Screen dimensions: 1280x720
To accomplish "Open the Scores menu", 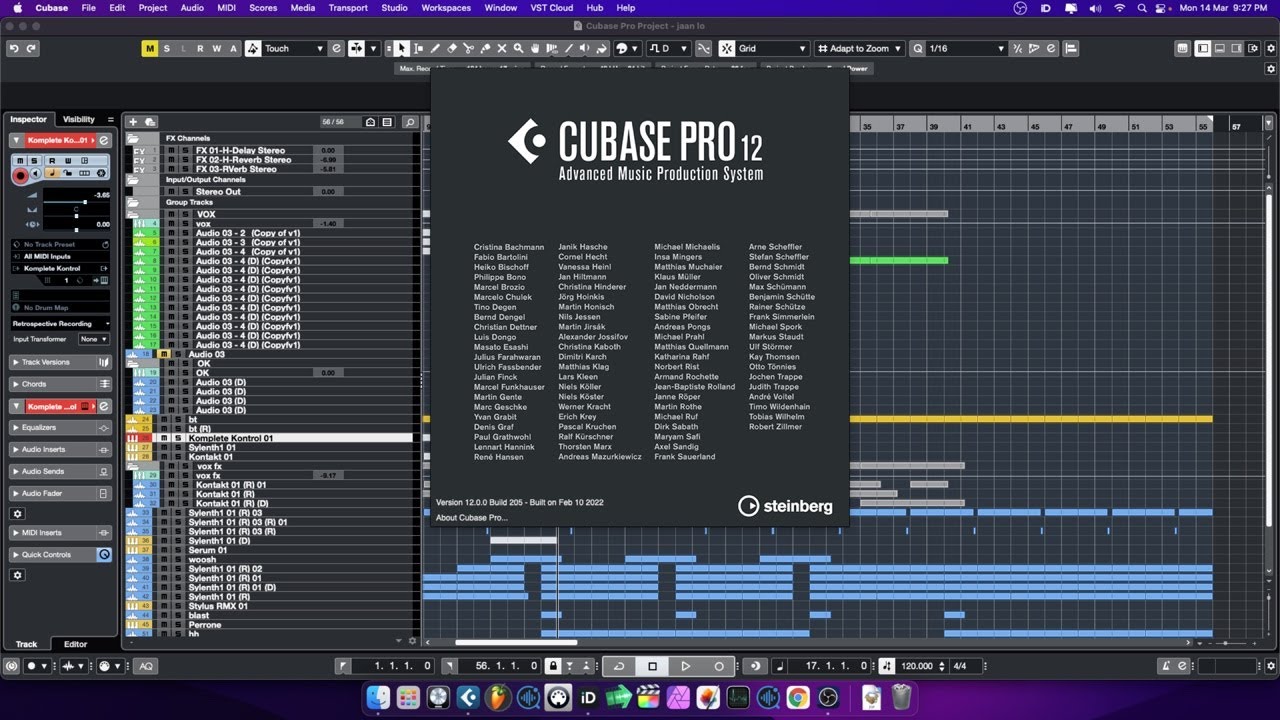I will 263,8.
